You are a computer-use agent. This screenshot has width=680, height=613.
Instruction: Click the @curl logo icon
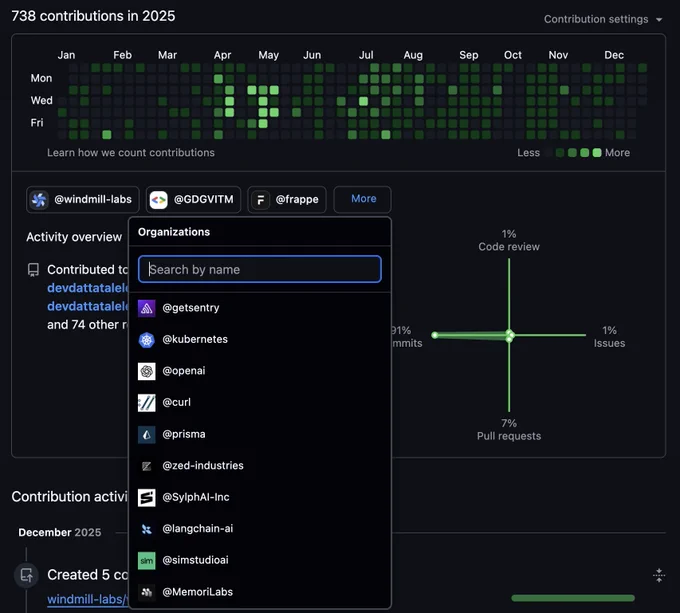147,403
